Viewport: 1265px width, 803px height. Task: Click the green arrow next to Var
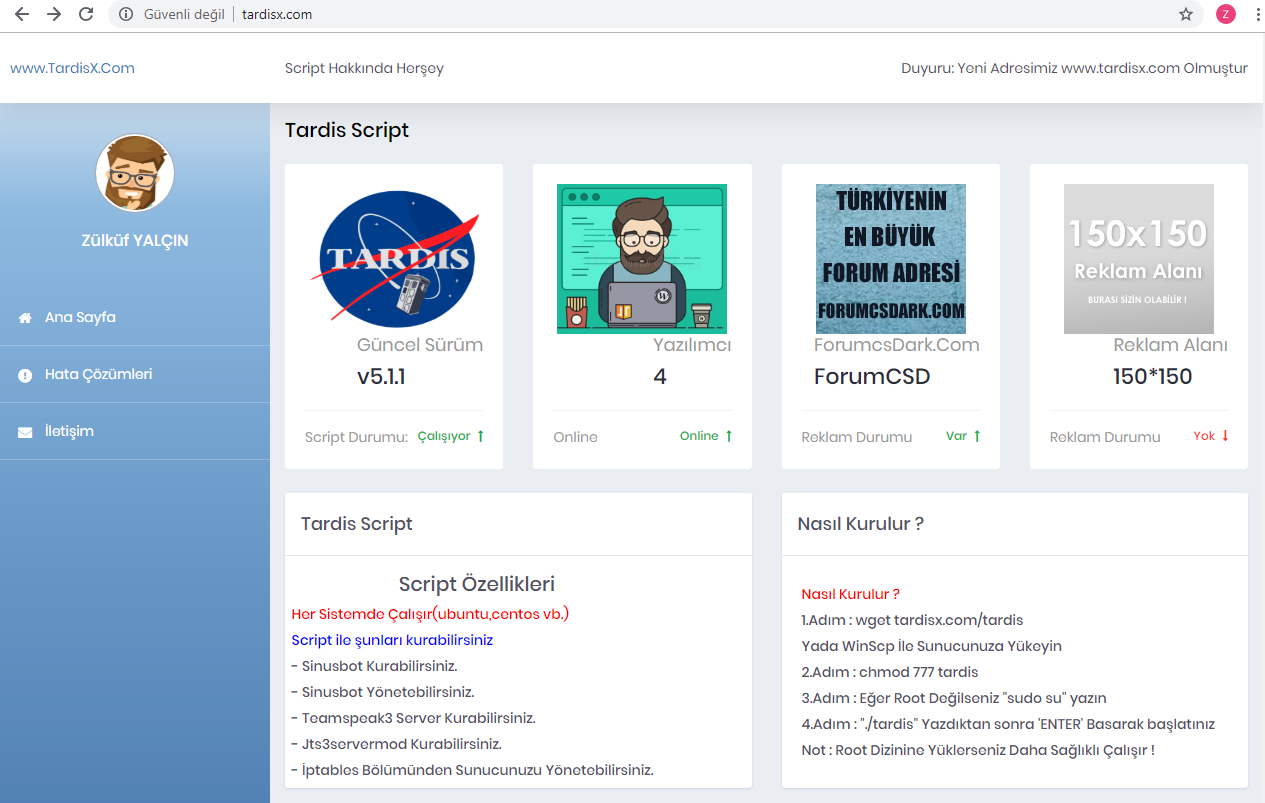(977, 436)
